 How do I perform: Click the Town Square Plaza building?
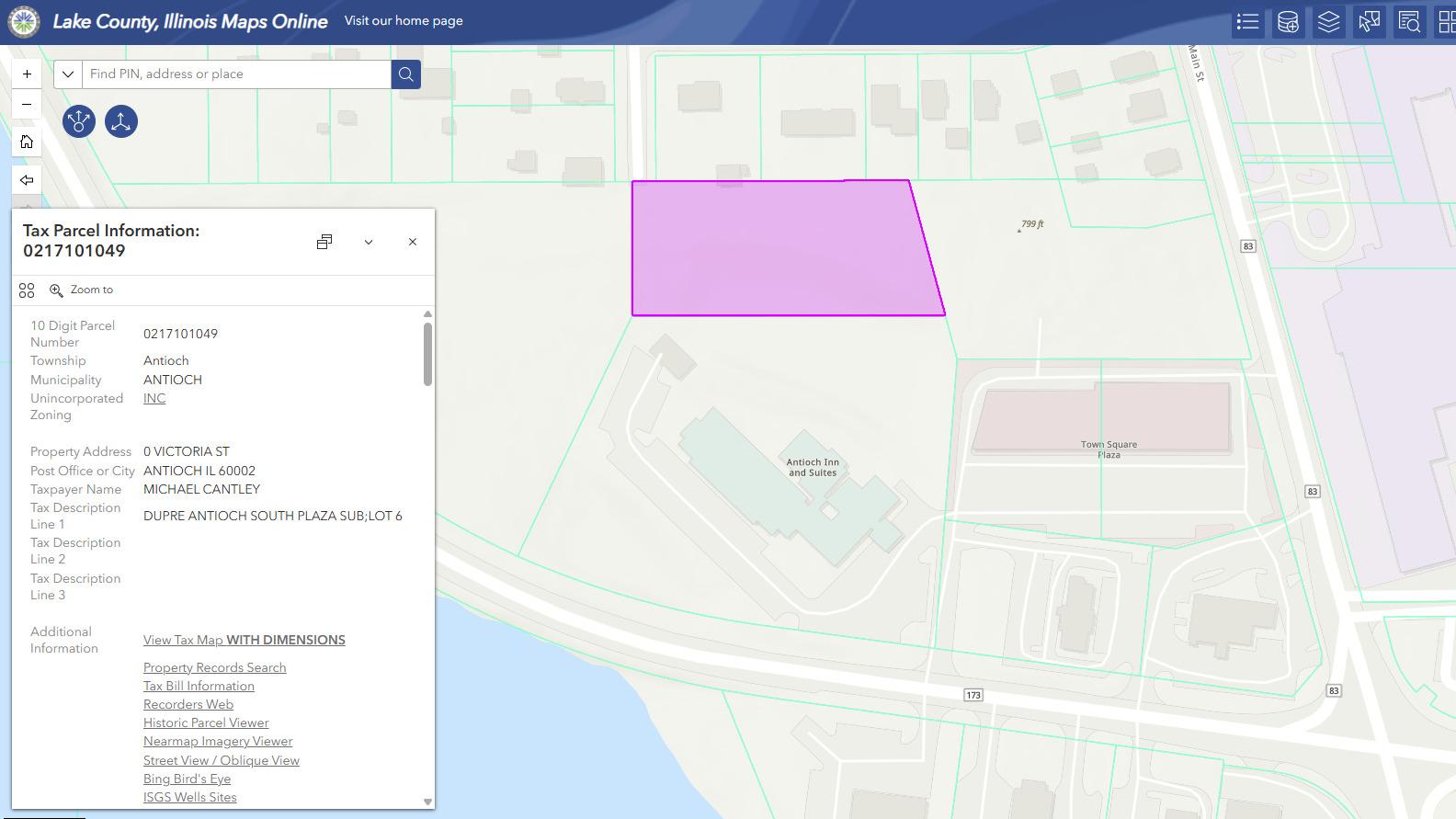[1101, 417]
